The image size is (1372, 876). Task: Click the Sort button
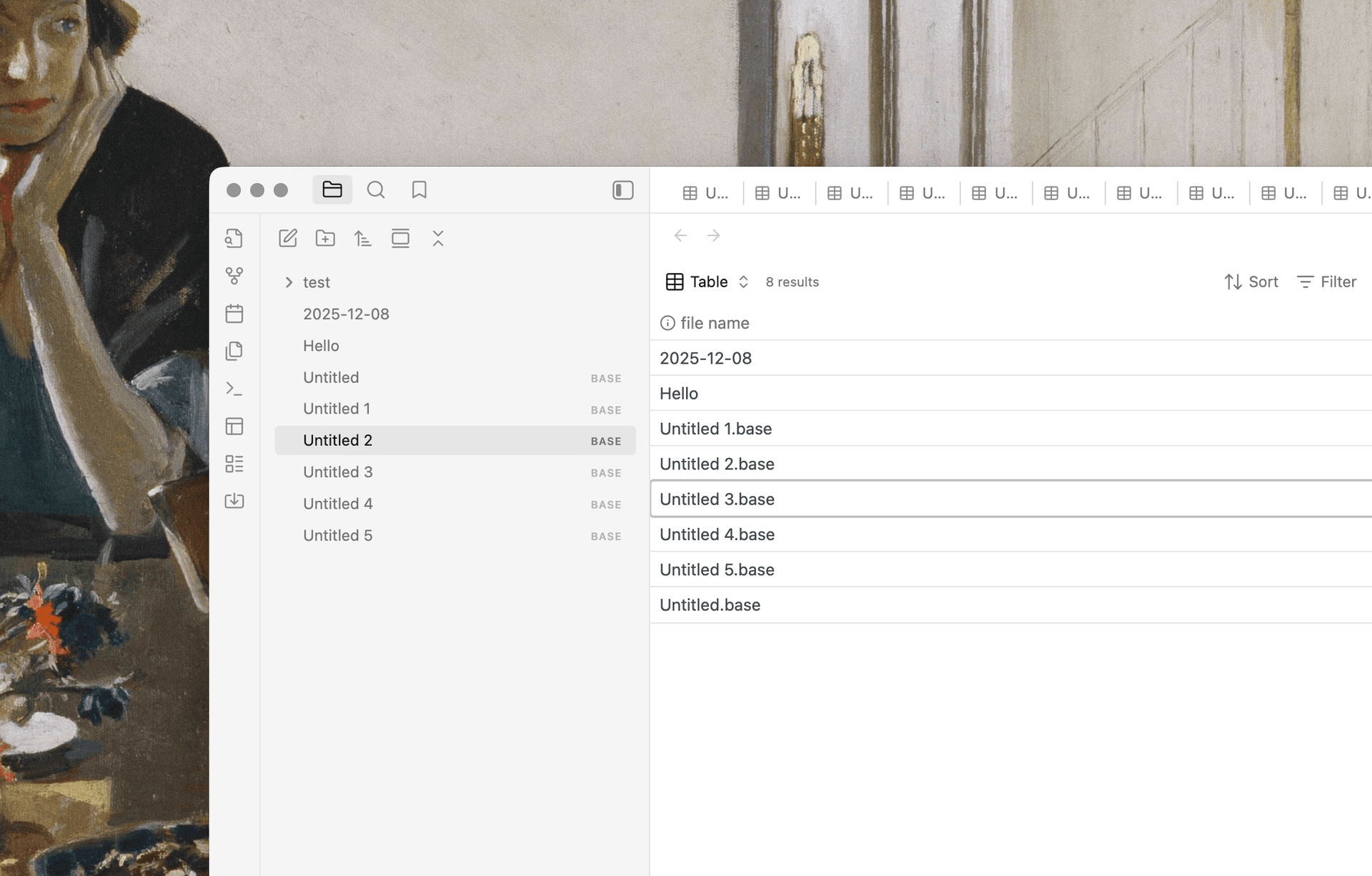(1251, 282)
